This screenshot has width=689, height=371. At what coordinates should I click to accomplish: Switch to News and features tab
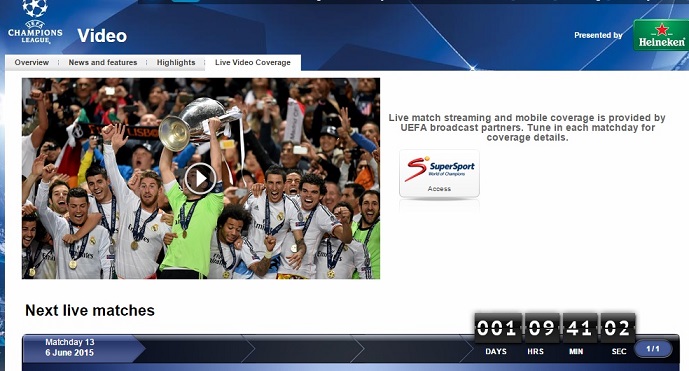point(103,62)
